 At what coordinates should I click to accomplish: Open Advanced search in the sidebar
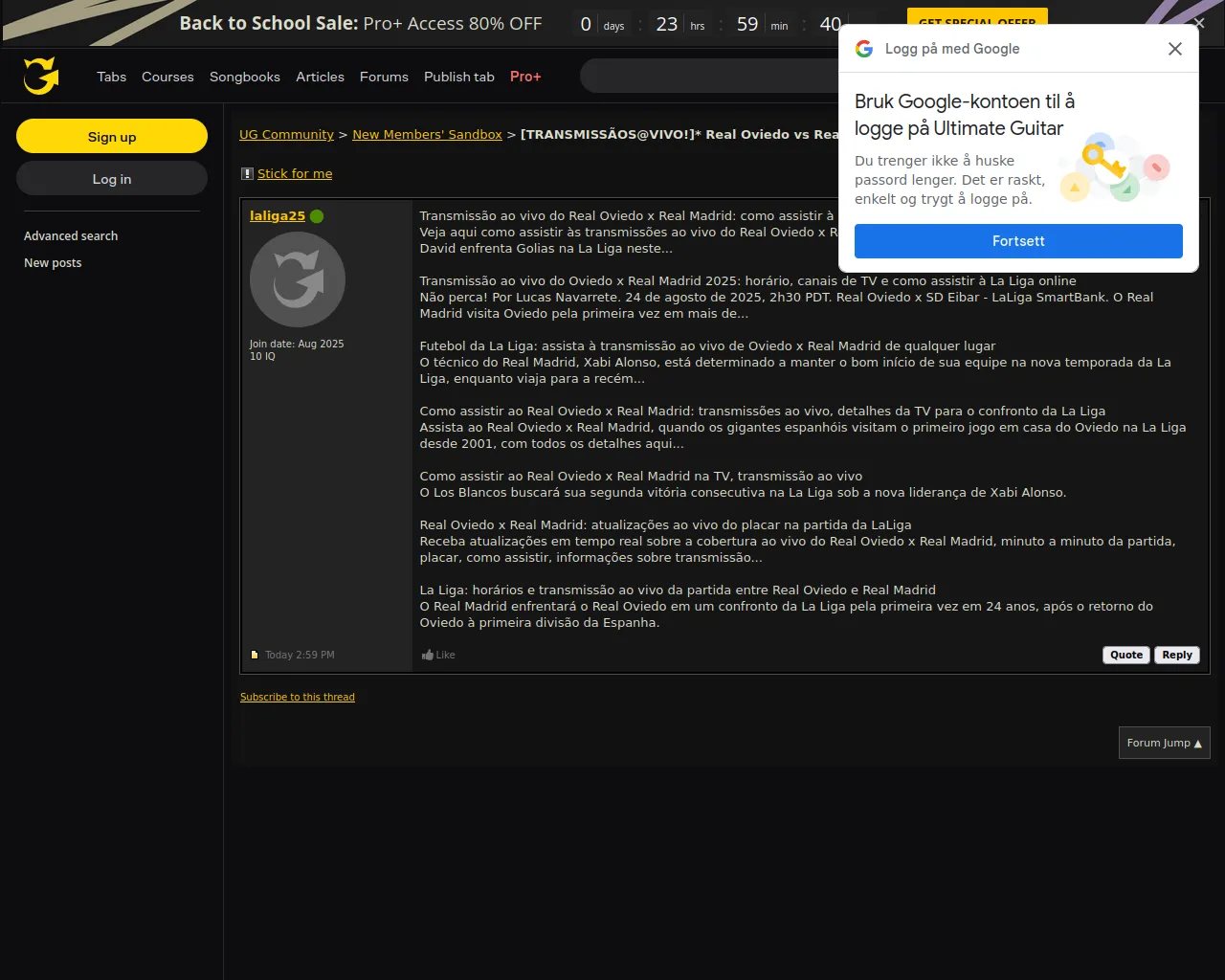point(71,236)
